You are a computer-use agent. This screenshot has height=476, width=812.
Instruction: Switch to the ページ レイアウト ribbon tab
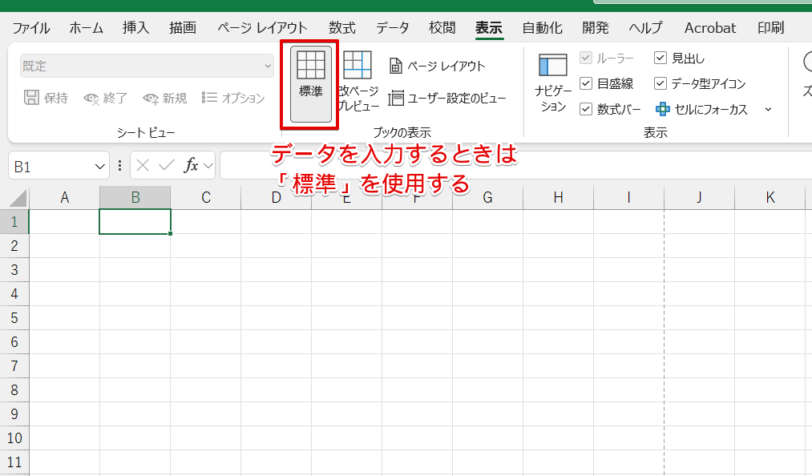pyautogui.click(x=262, y=28)
